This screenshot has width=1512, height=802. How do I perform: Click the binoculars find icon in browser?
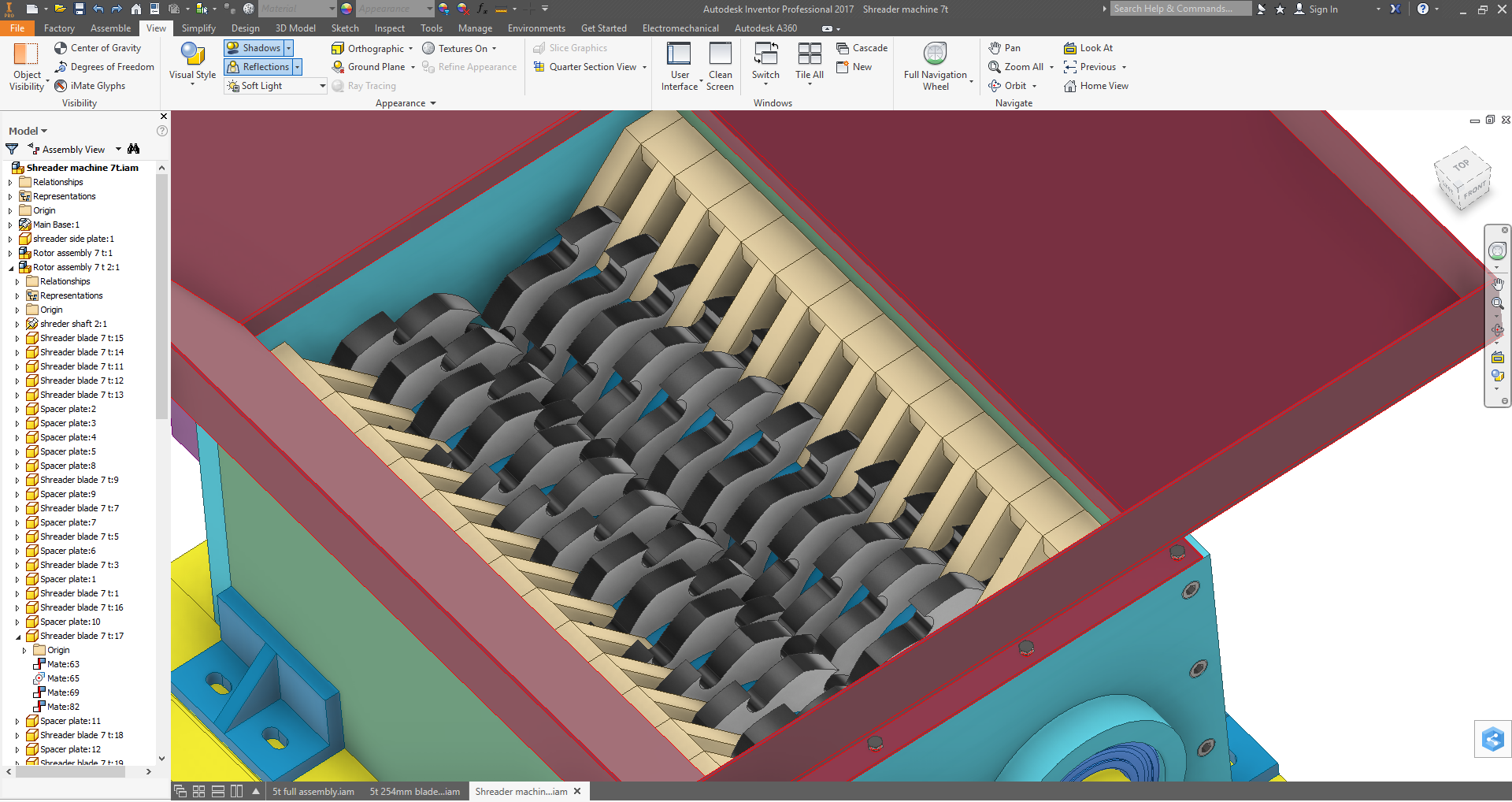tap(134, 149)
